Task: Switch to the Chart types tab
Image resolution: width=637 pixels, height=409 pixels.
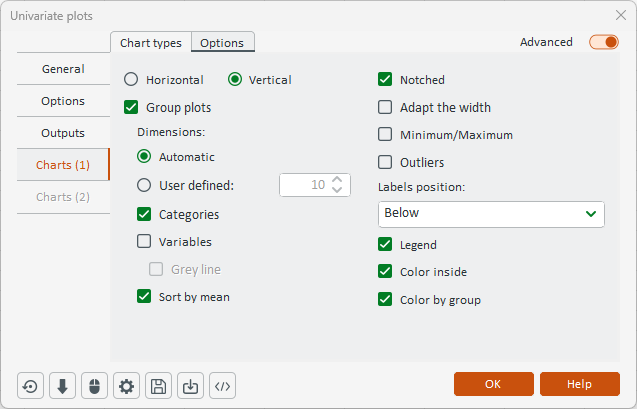Action: tap(151, 42)
